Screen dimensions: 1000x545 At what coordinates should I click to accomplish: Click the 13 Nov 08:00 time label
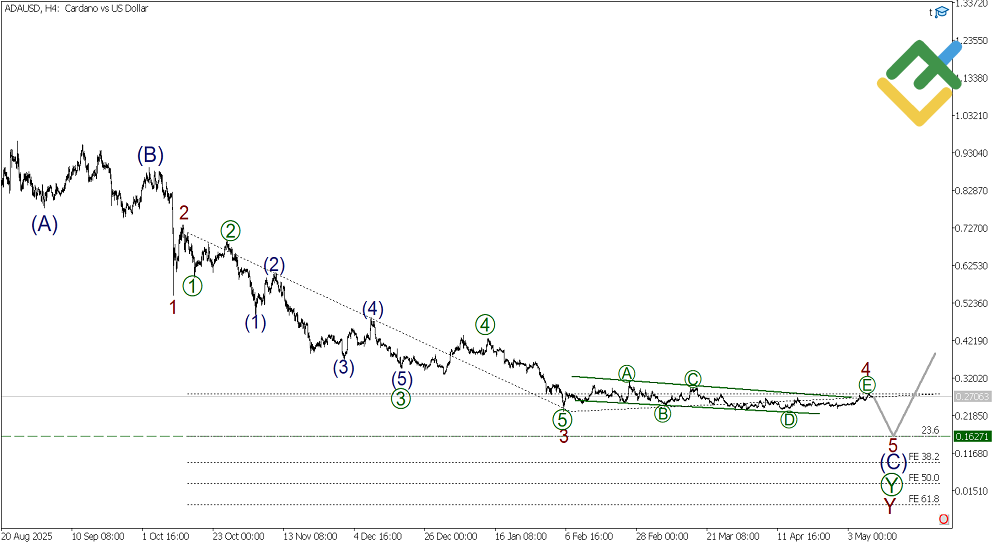[x=310, y=536]
